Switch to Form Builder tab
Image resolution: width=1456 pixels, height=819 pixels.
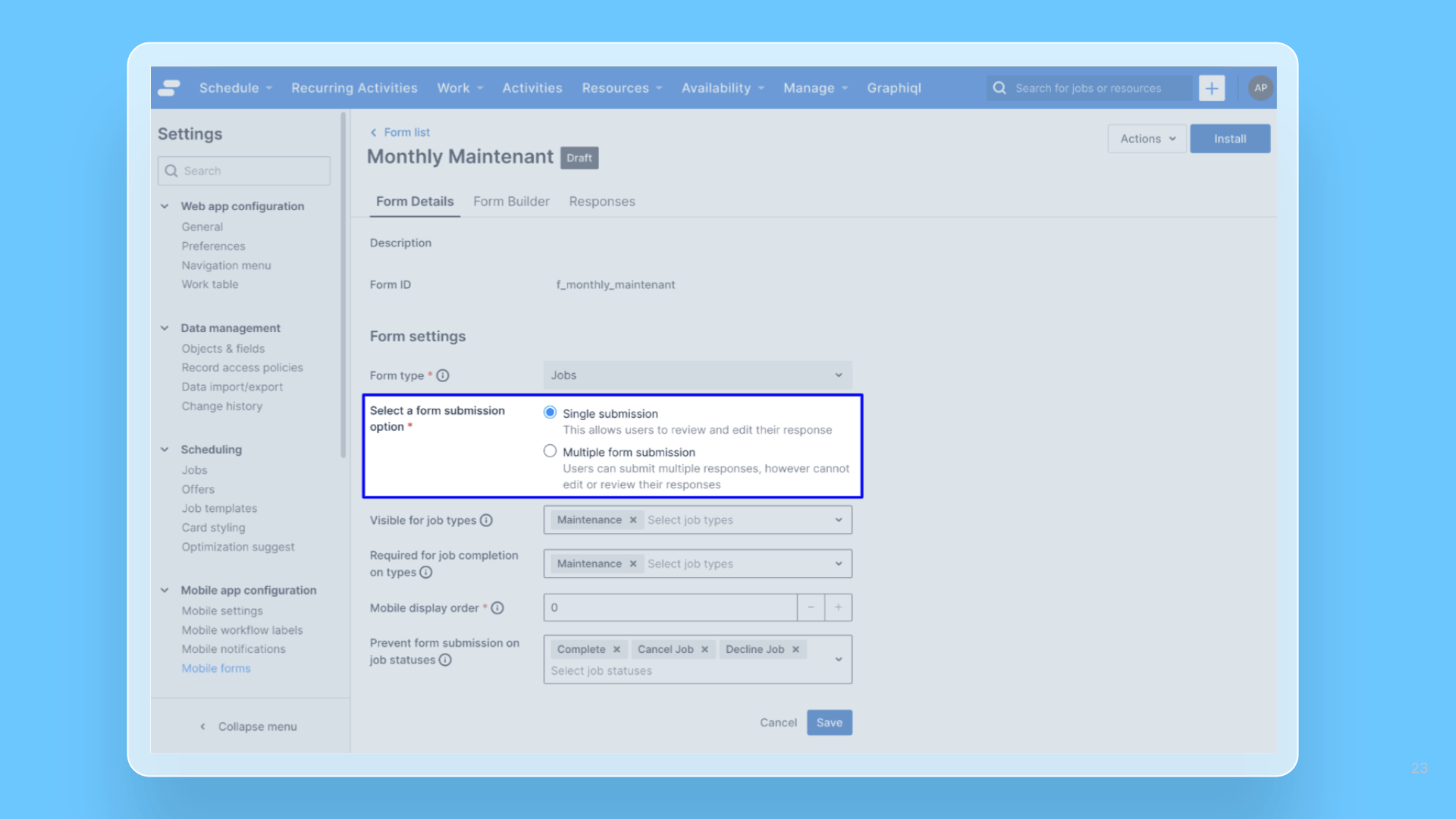pyautogui.click(x=511, y=202)
